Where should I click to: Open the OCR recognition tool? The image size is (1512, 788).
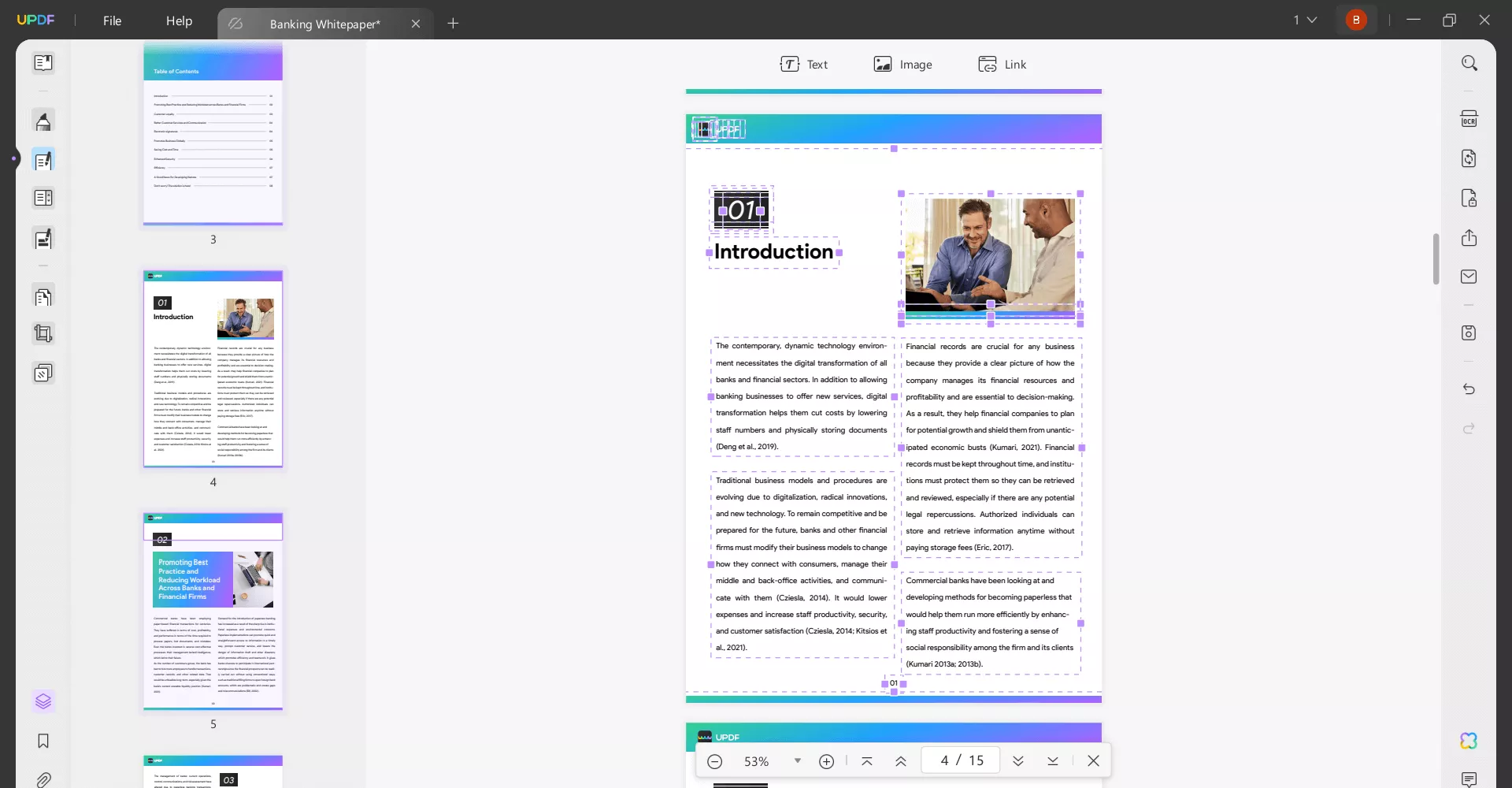[x=1469, y=119]
